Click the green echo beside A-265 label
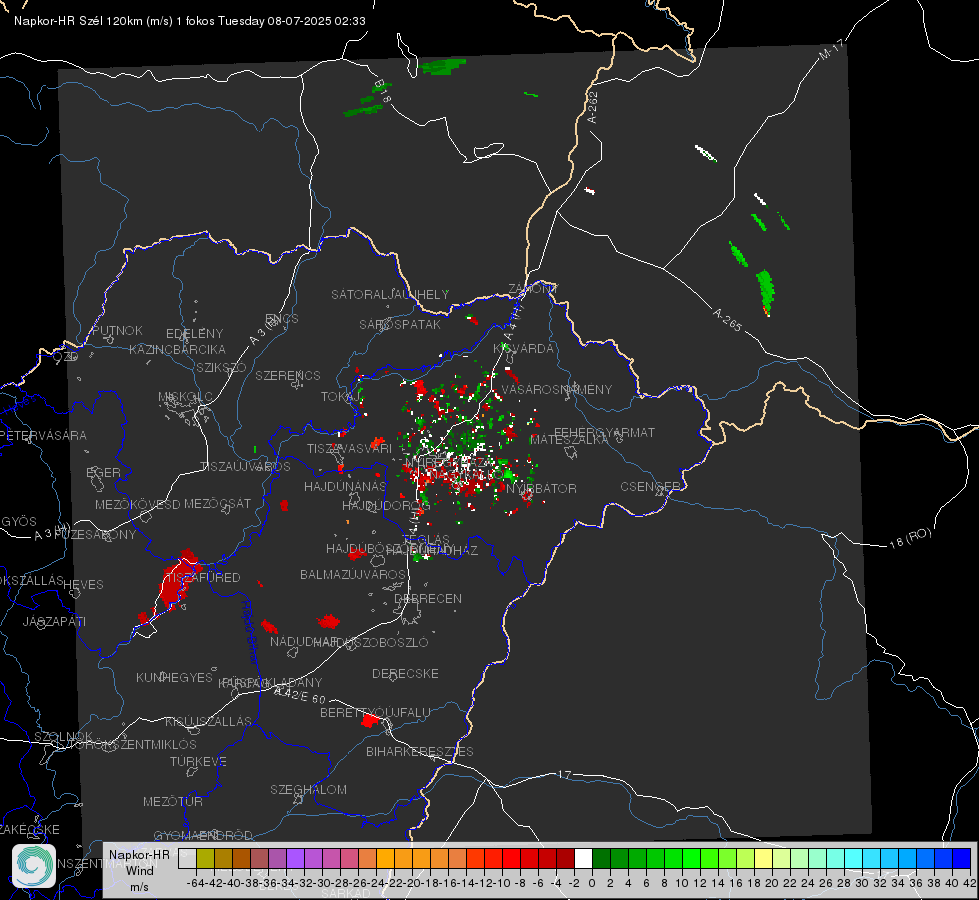Image resolution: width=979 pixels, height=900 pixels. click(765, 291)
